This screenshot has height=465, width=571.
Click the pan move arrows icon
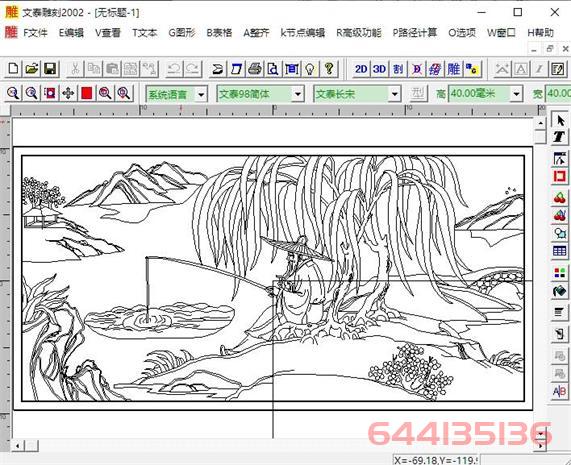[x=68, y=94]
